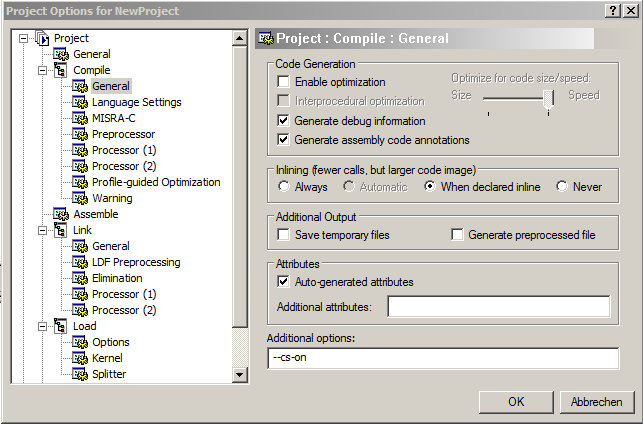Collapse the Project root node
This screenshot has width=643, height=424.
tap(23, 39)
